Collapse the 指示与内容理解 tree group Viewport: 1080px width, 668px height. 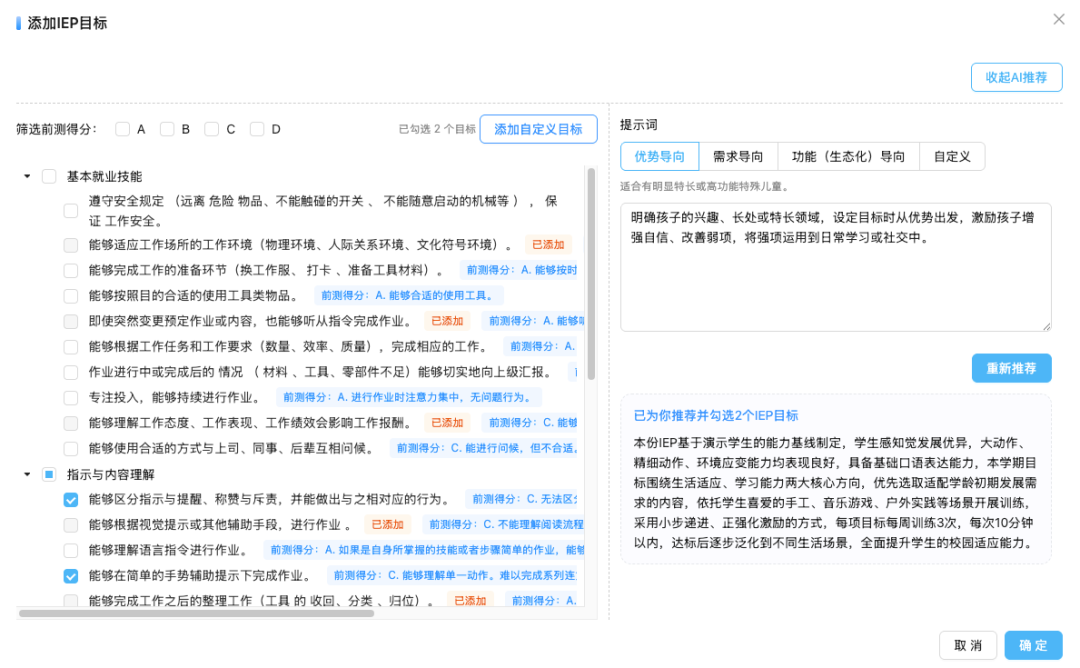[x=27, y=474]
